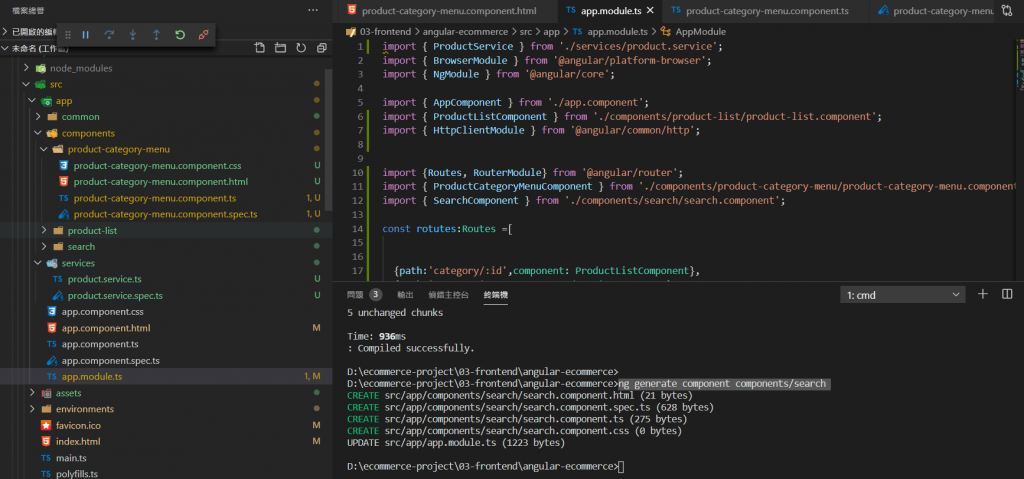The image size is (1024, 479).
Task: Select app.module.ts in explorer tree
Action: click(91, 376)
